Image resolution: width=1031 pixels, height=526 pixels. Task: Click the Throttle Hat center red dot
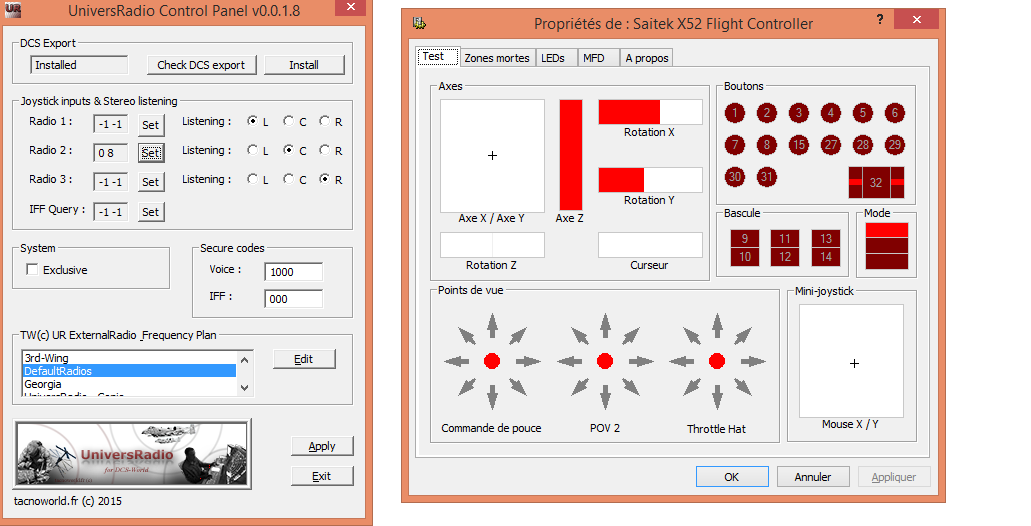pos(716,361)
